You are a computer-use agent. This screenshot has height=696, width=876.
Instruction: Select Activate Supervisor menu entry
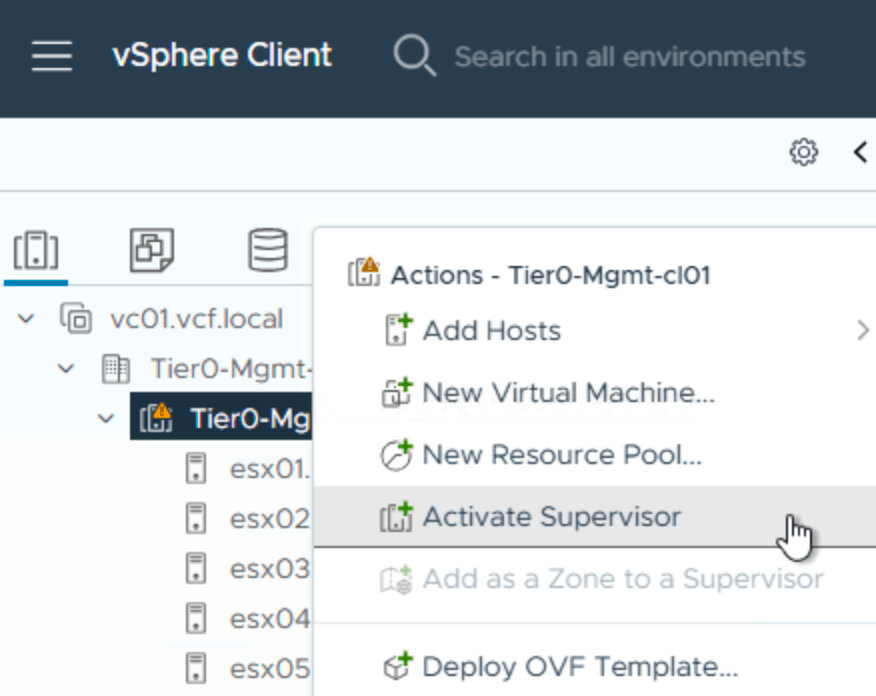click(551, 517)
